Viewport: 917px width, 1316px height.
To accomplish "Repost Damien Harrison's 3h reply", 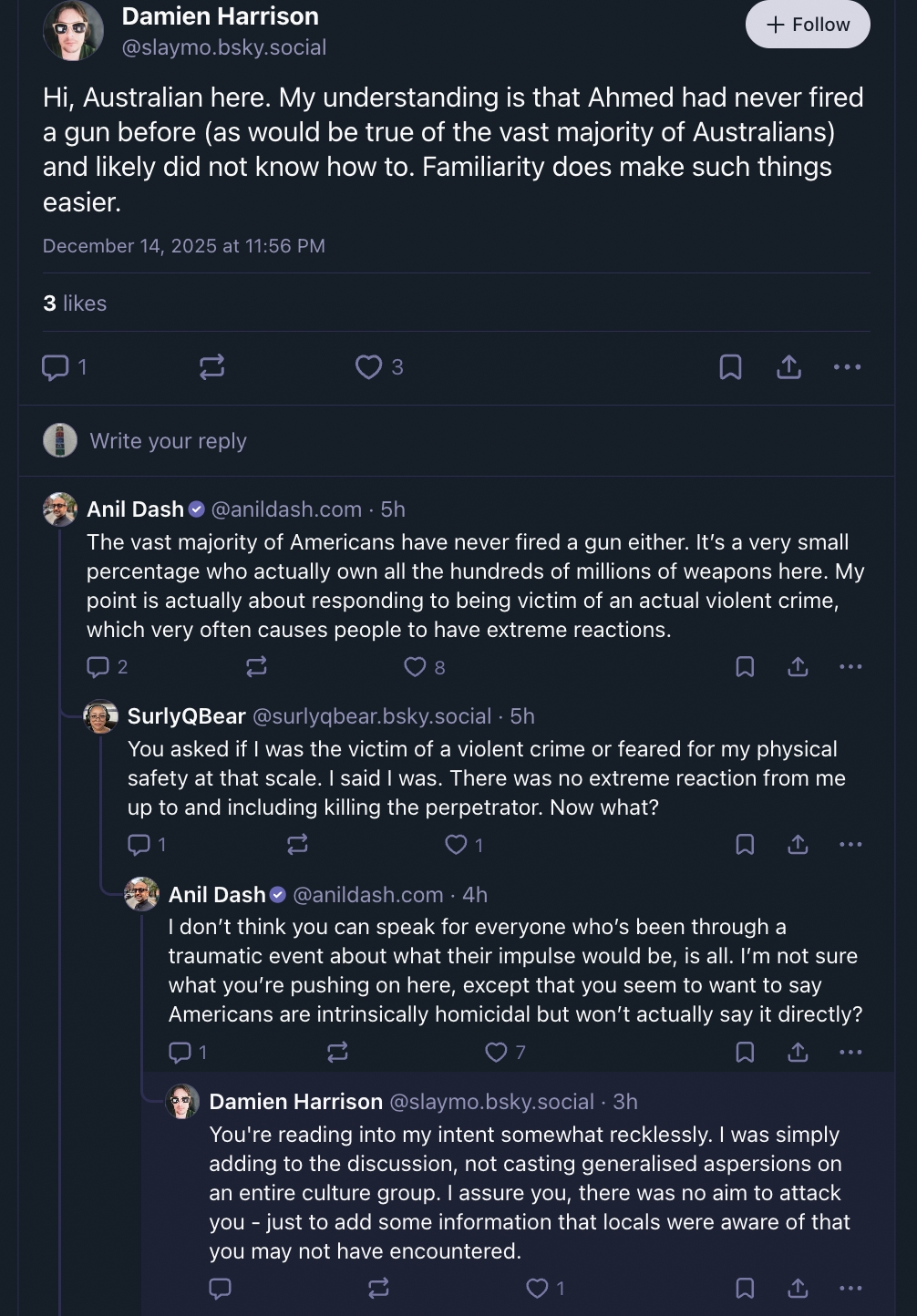I will point(378,1288).
